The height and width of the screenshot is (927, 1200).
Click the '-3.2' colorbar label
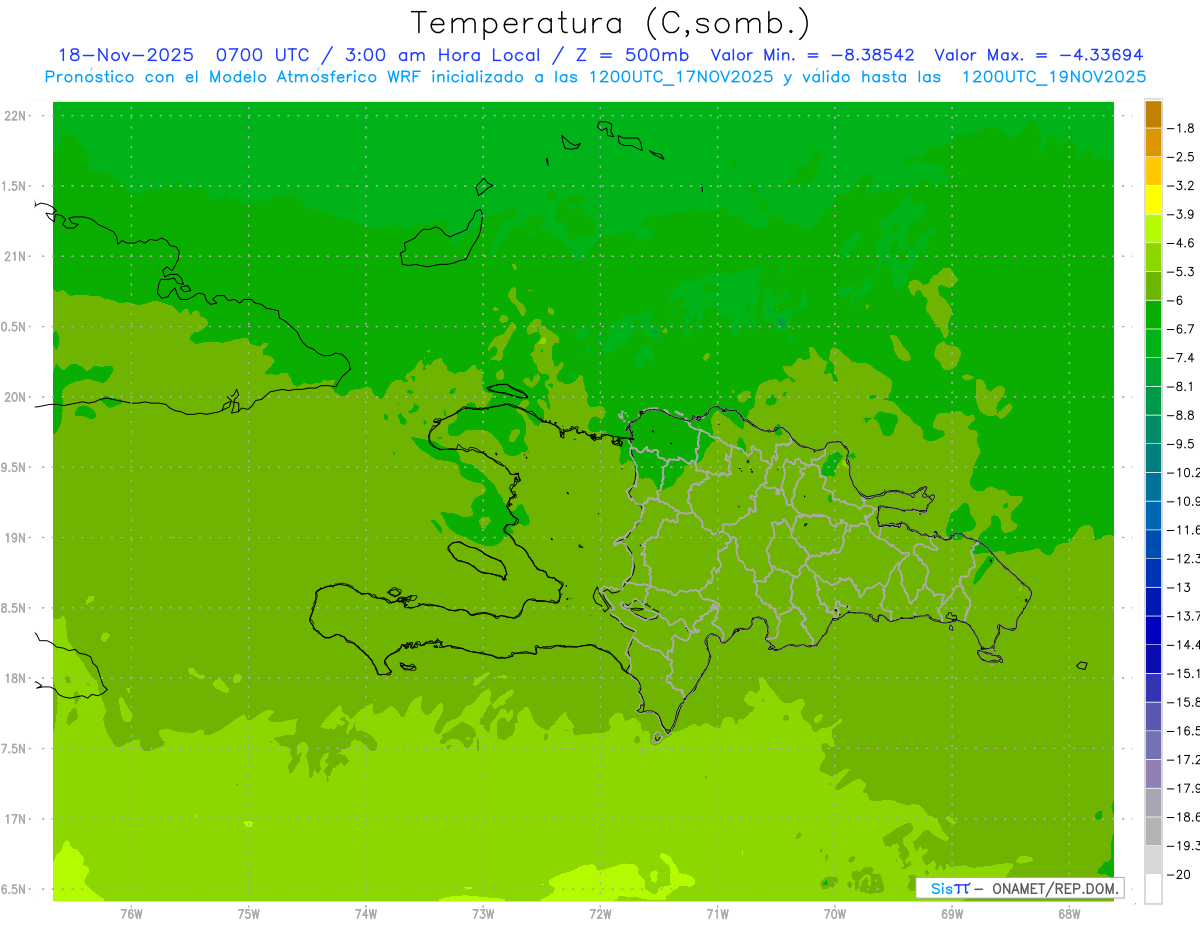point(1181,186)
